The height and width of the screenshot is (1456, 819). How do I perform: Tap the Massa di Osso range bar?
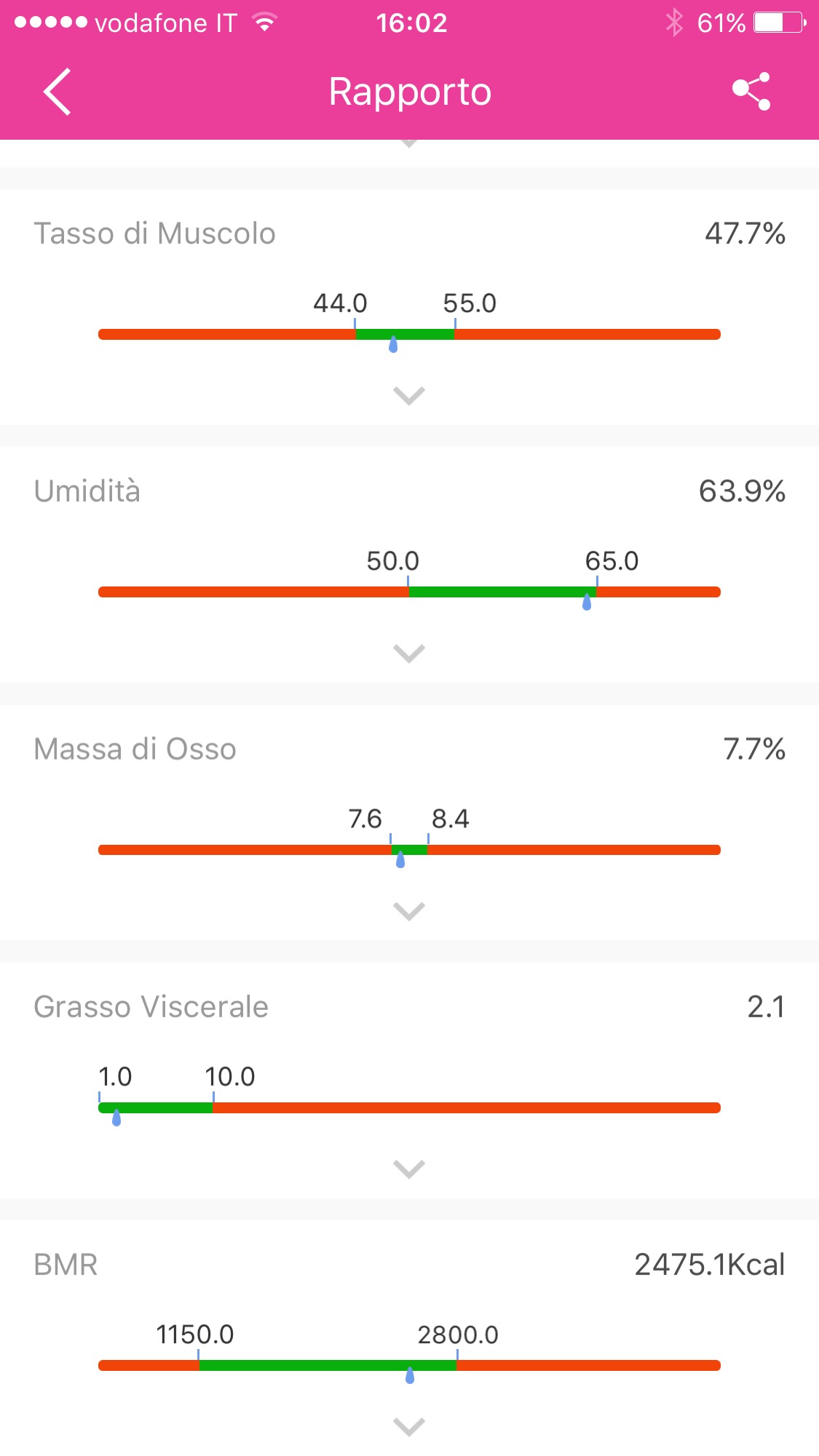(x=409, y=849)
